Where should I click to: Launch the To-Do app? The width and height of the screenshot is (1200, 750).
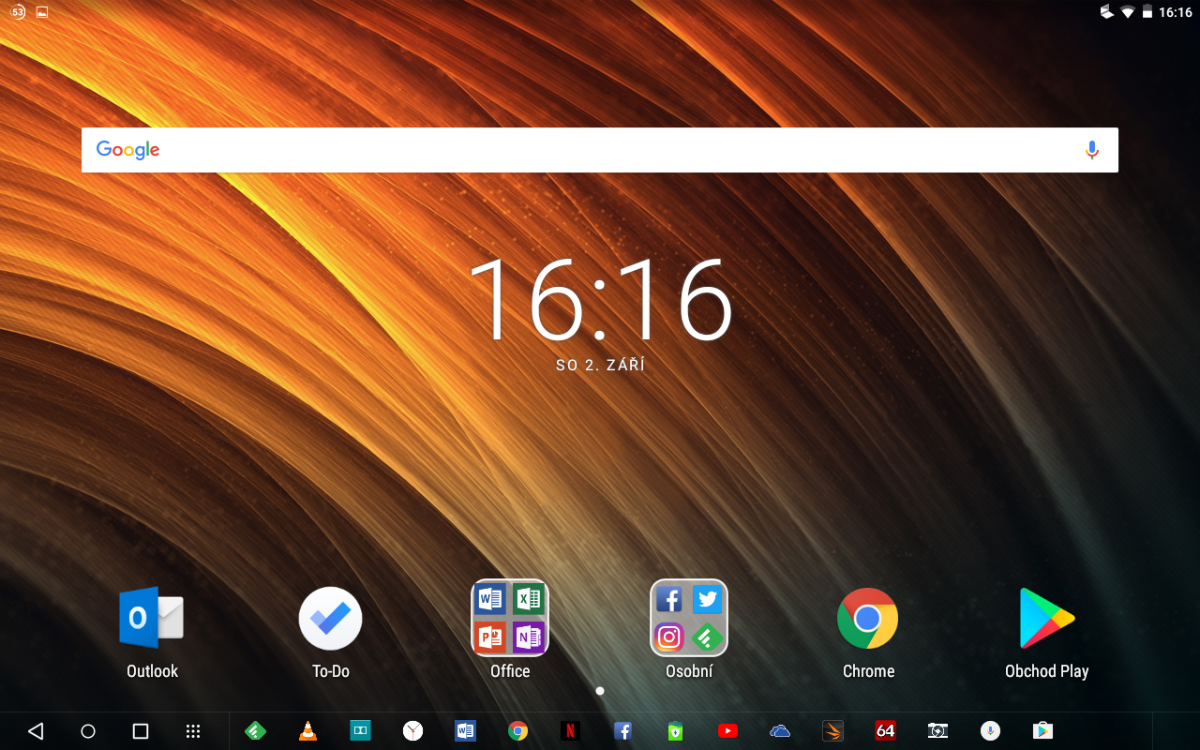(330, 619)
